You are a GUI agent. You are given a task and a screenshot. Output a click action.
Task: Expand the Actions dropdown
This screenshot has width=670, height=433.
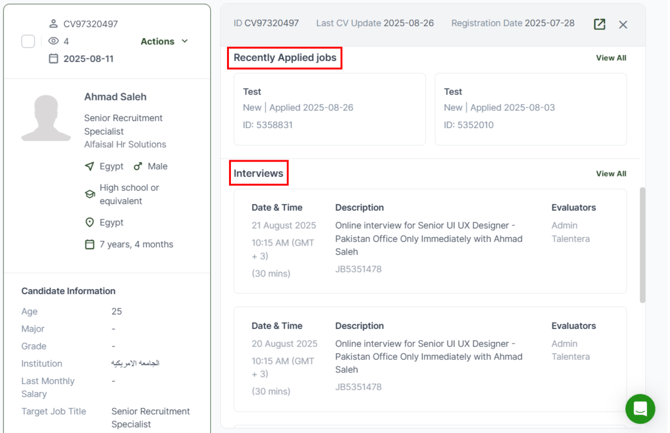[164, 41]
